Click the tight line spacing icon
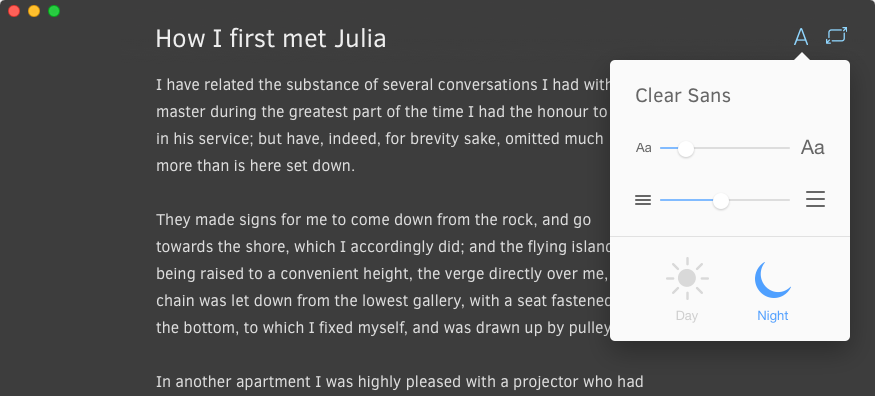 [643, 200]
